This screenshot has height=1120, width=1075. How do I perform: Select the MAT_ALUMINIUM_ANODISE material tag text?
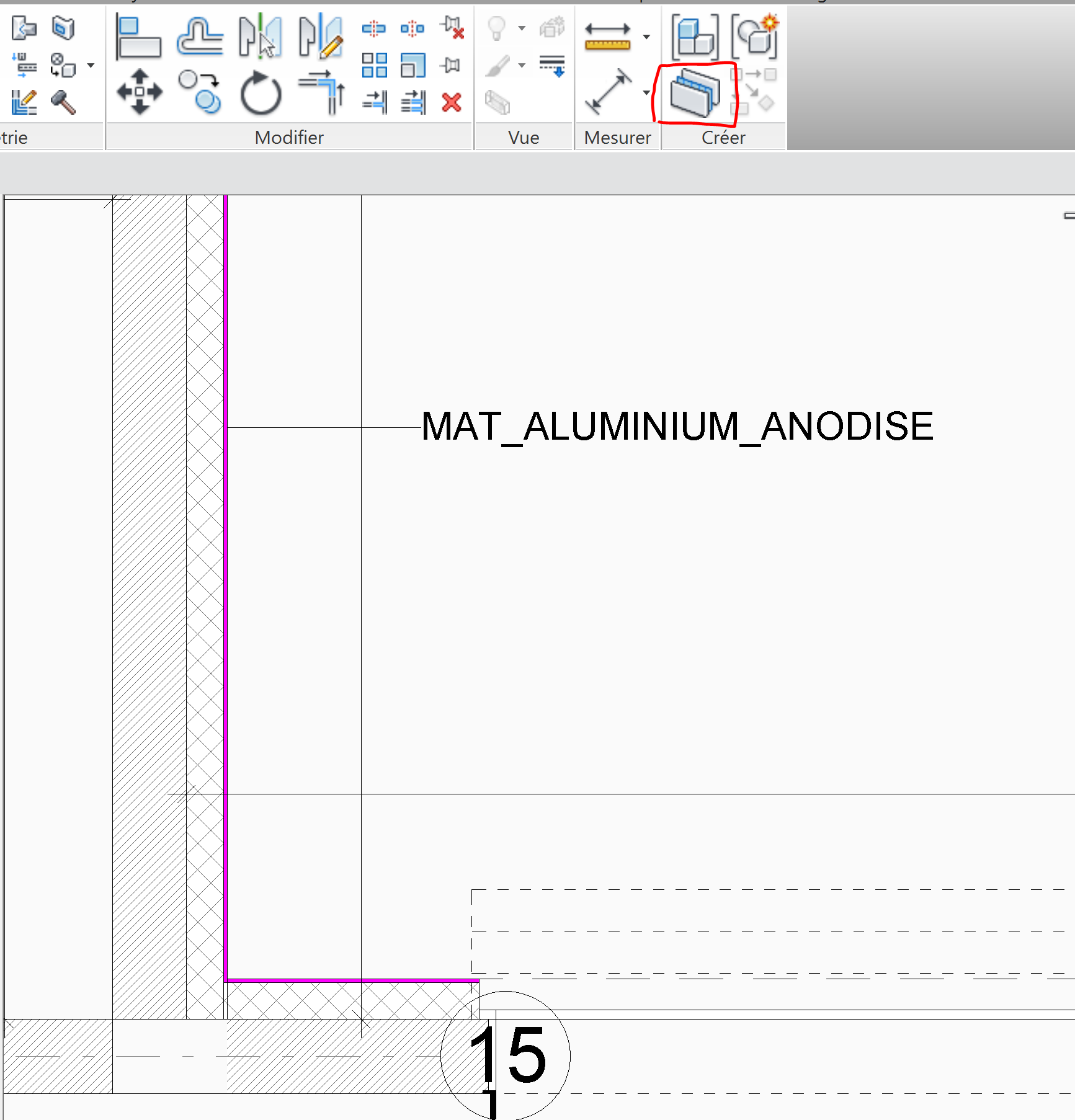tap(677, 427)
